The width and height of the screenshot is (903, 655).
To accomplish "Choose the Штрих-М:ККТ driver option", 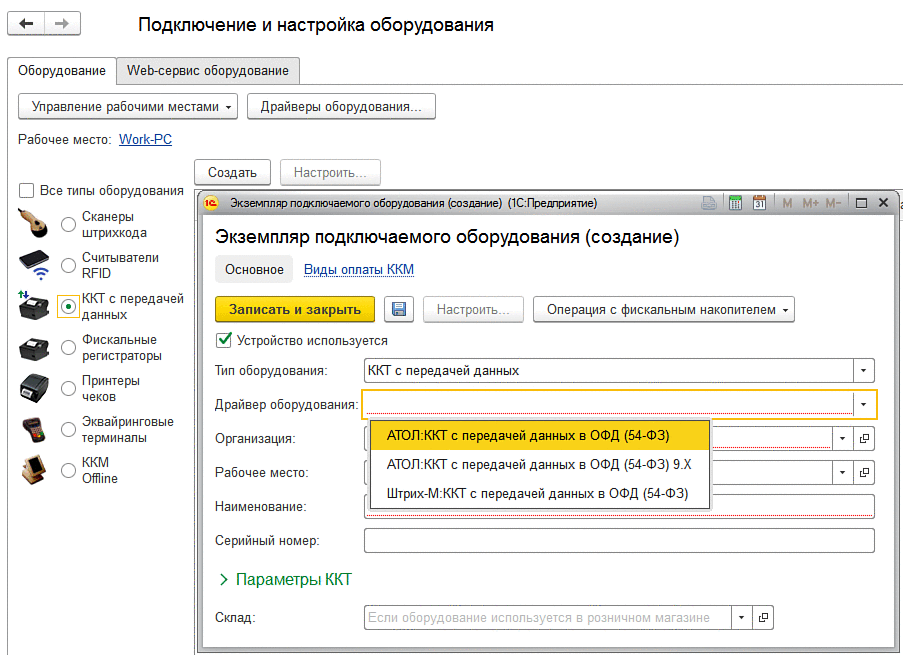I will click(x=540, y=494).
